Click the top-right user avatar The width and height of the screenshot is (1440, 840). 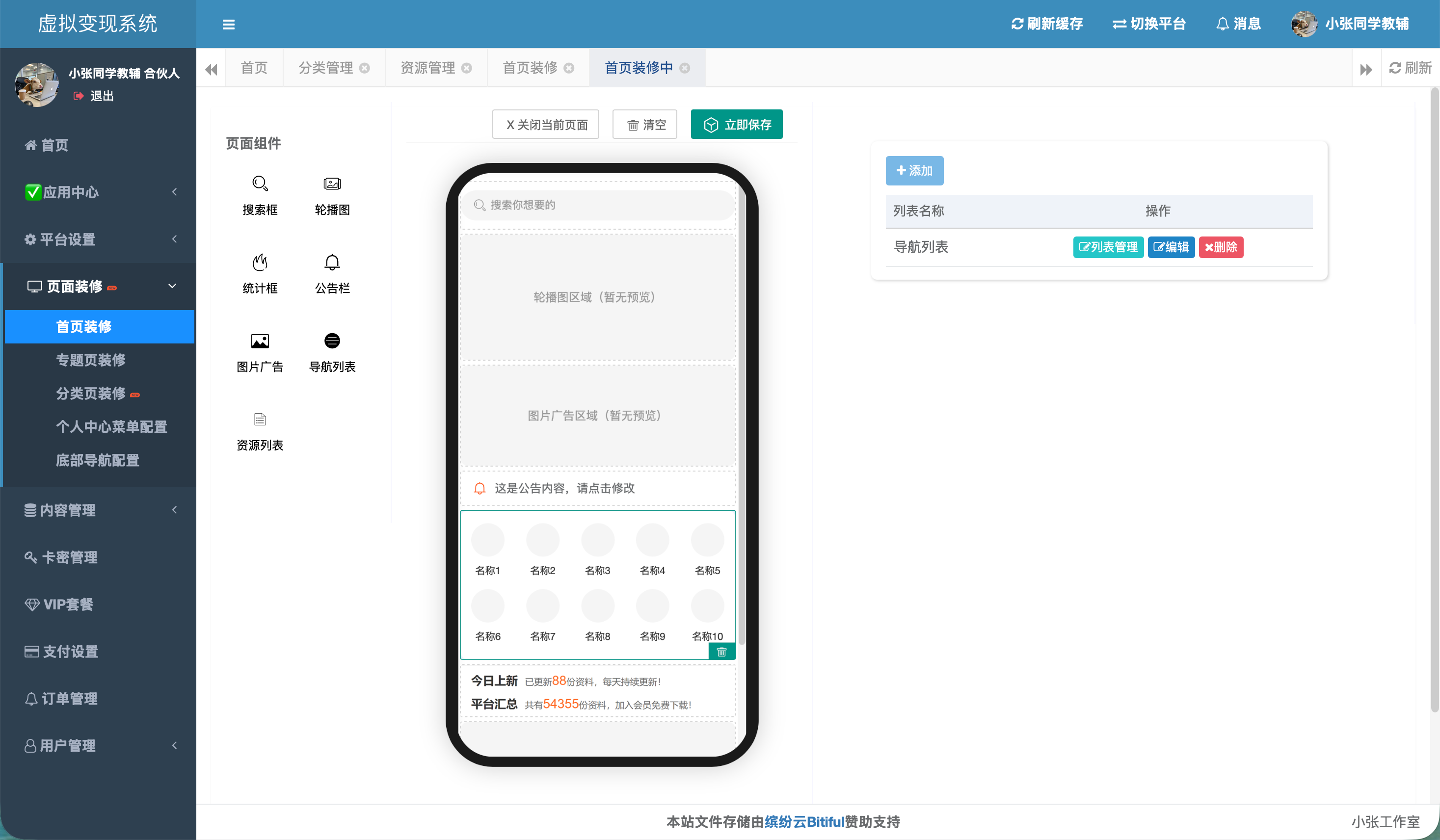(1305, 24)
